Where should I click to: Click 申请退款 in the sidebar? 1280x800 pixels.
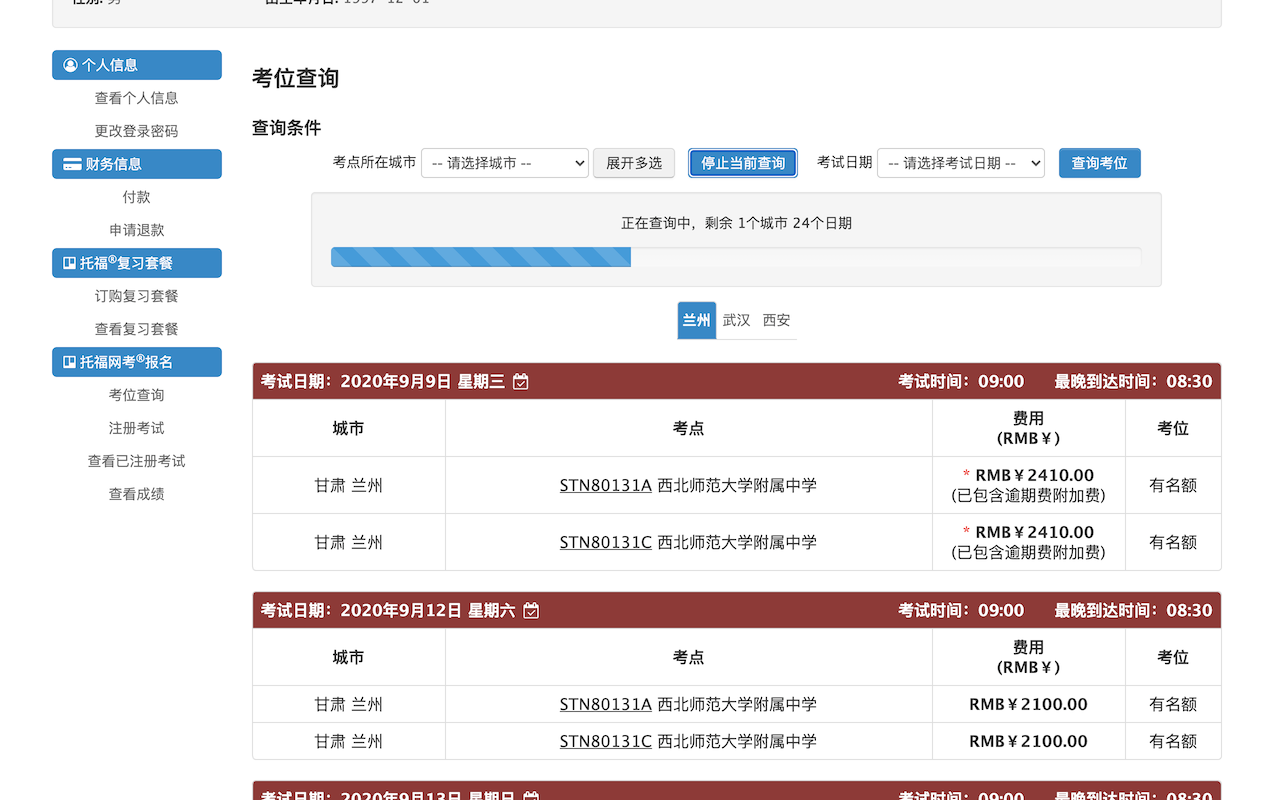tap(136, 229)
